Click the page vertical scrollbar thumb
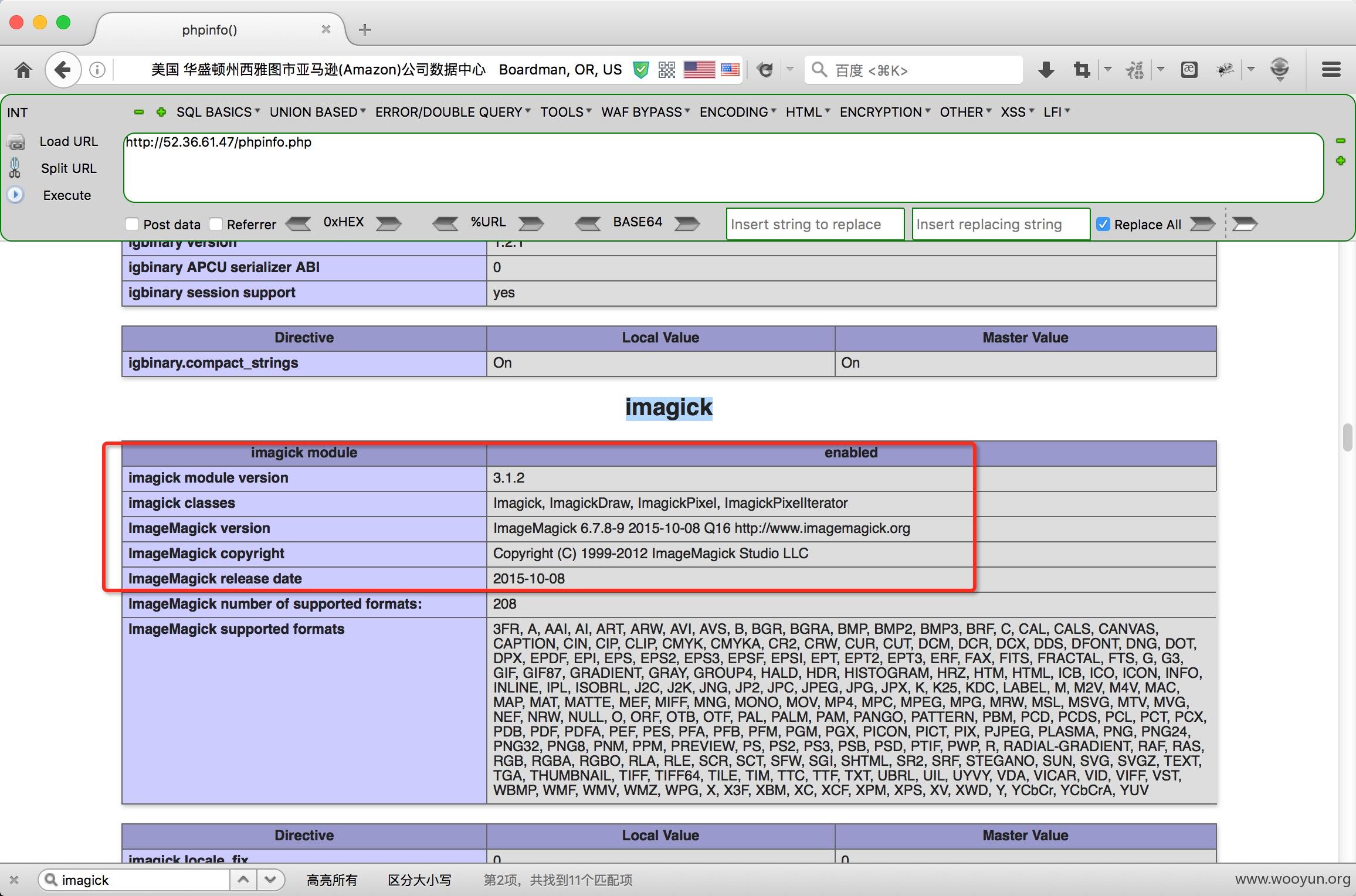Screen dimensions: 1356x896 click(1347, 437)
